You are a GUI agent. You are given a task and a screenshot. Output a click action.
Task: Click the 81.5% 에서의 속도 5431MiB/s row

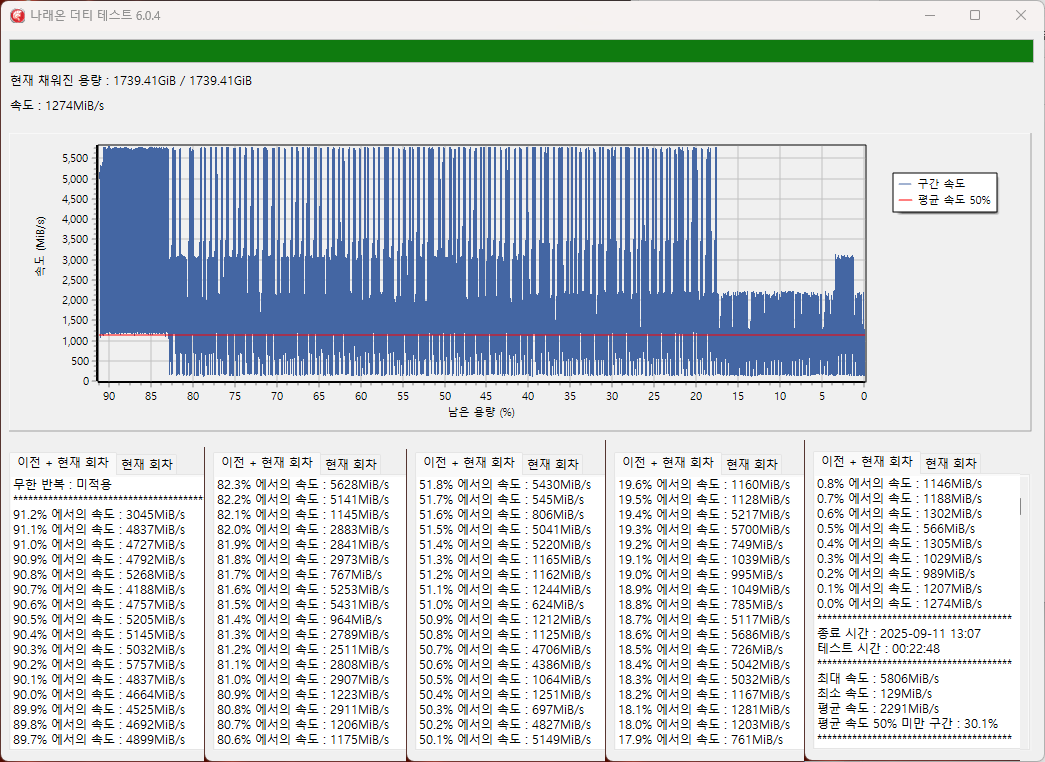pos(303,605)
